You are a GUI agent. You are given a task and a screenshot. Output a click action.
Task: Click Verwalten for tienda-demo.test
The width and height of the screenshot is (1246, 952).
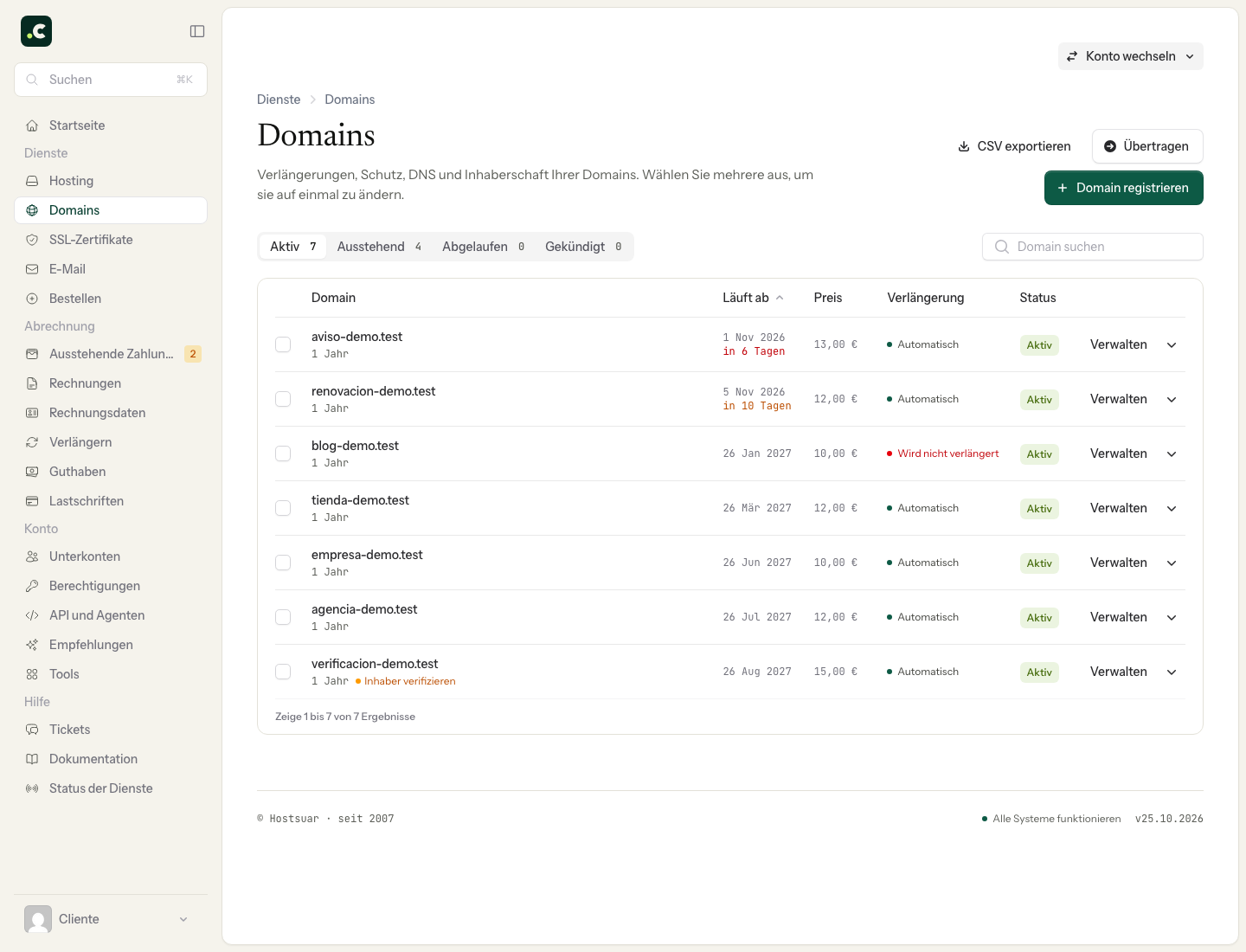[1119, 508]
